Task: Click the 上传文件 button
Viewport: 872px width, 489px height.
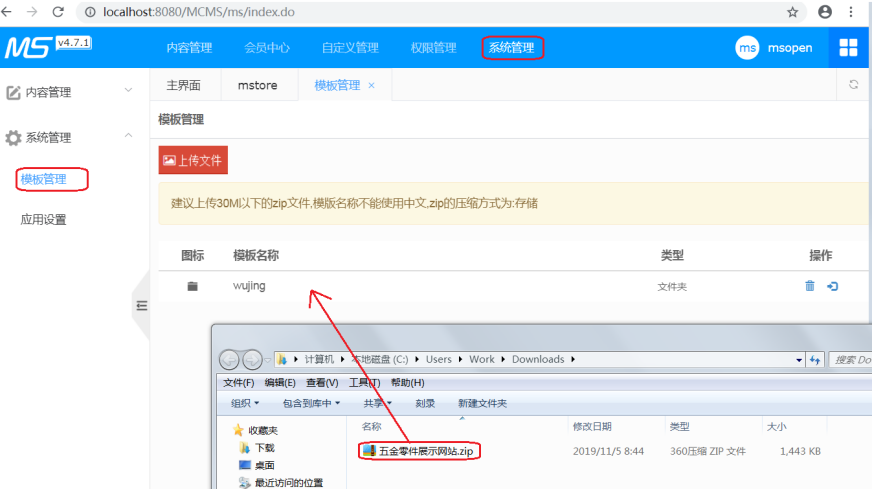Action: [x=193, y=160]
